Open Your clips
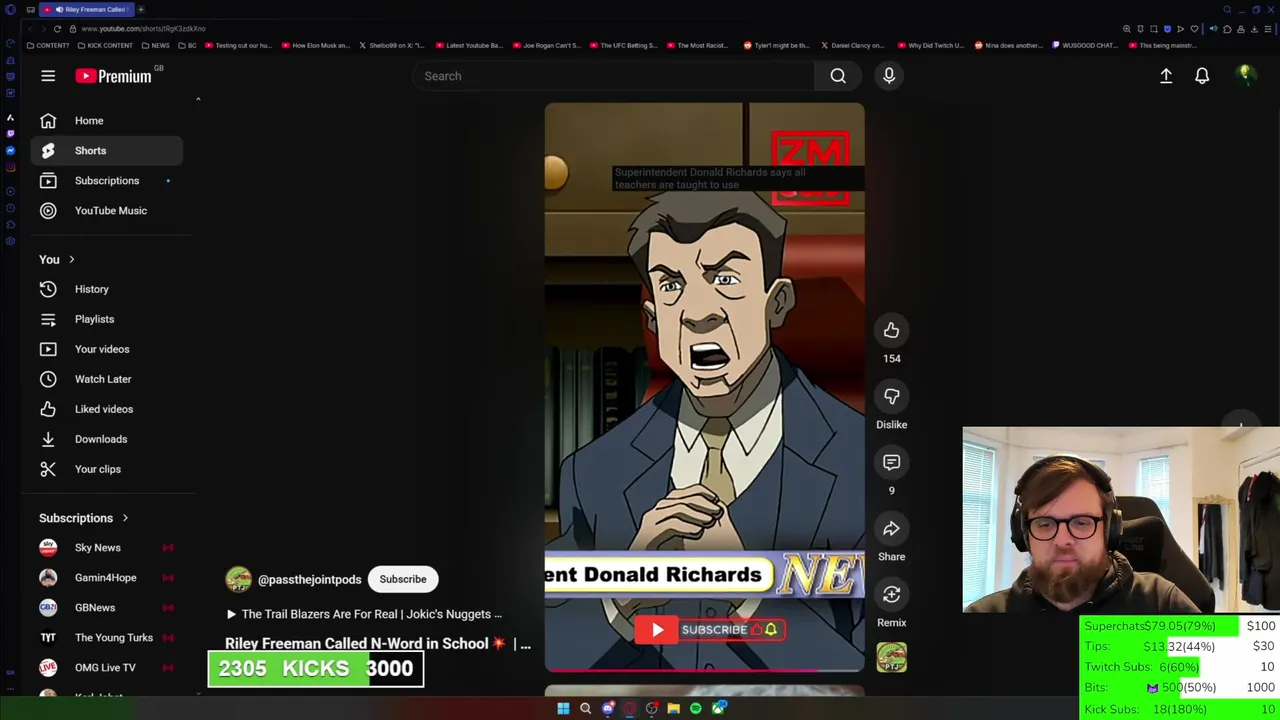 pyautogui.click(x=107, y=469)
